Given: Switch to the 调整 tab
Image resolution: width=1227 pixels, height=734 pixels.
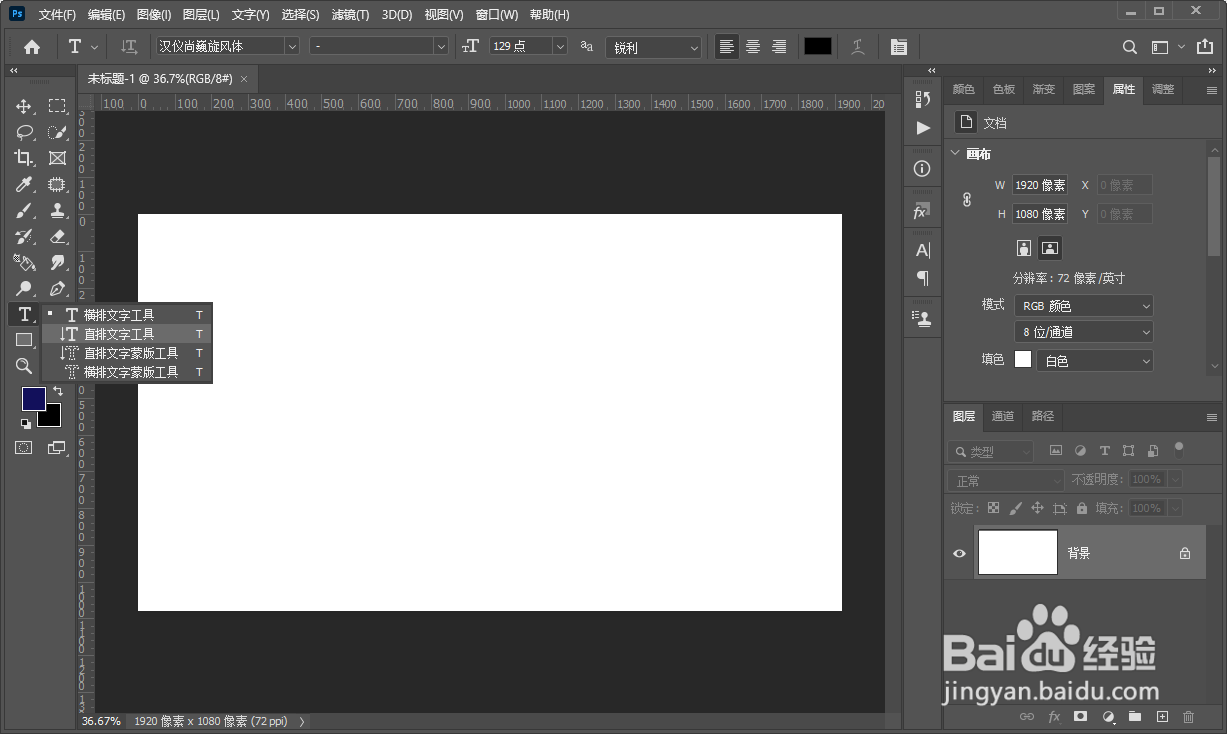Looking at the screenshot, I should 1163,89.
